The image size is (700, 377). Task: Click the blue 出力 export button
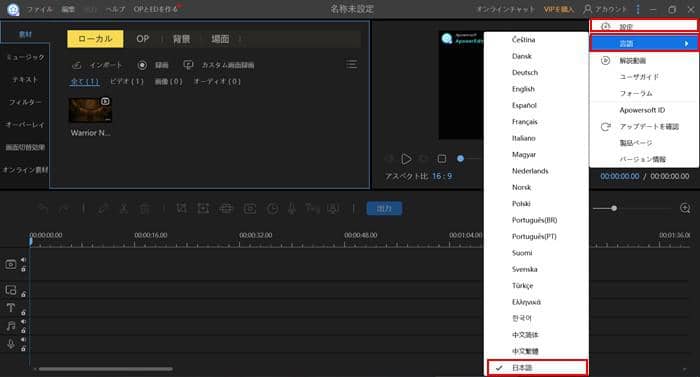coord(384,208)
